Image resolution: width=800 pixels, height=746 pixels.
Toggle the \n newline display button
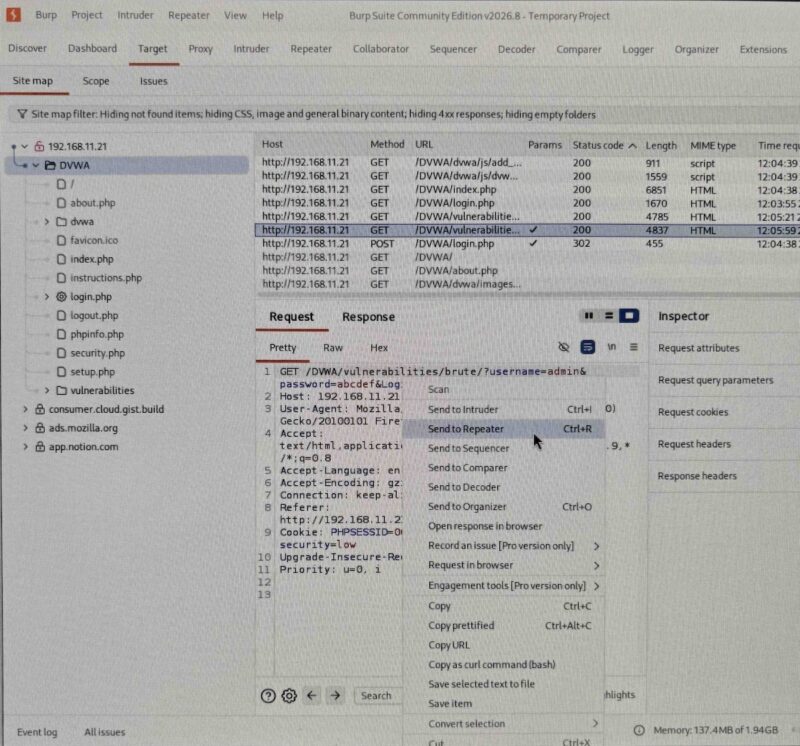[611, 347]
